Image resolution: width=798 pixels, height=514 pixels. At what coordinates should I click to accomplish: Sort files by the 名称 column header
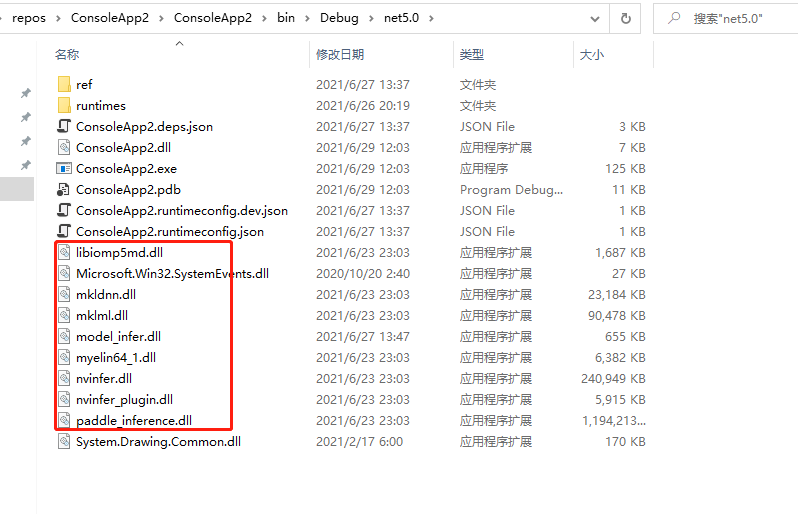[x=67, y=55]
